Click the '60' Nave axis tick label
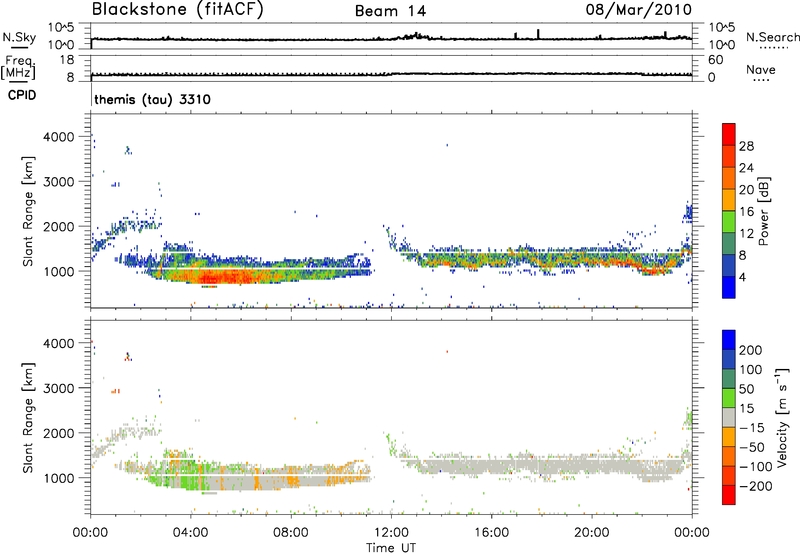800x554 pixels. [x=715, y=60]
